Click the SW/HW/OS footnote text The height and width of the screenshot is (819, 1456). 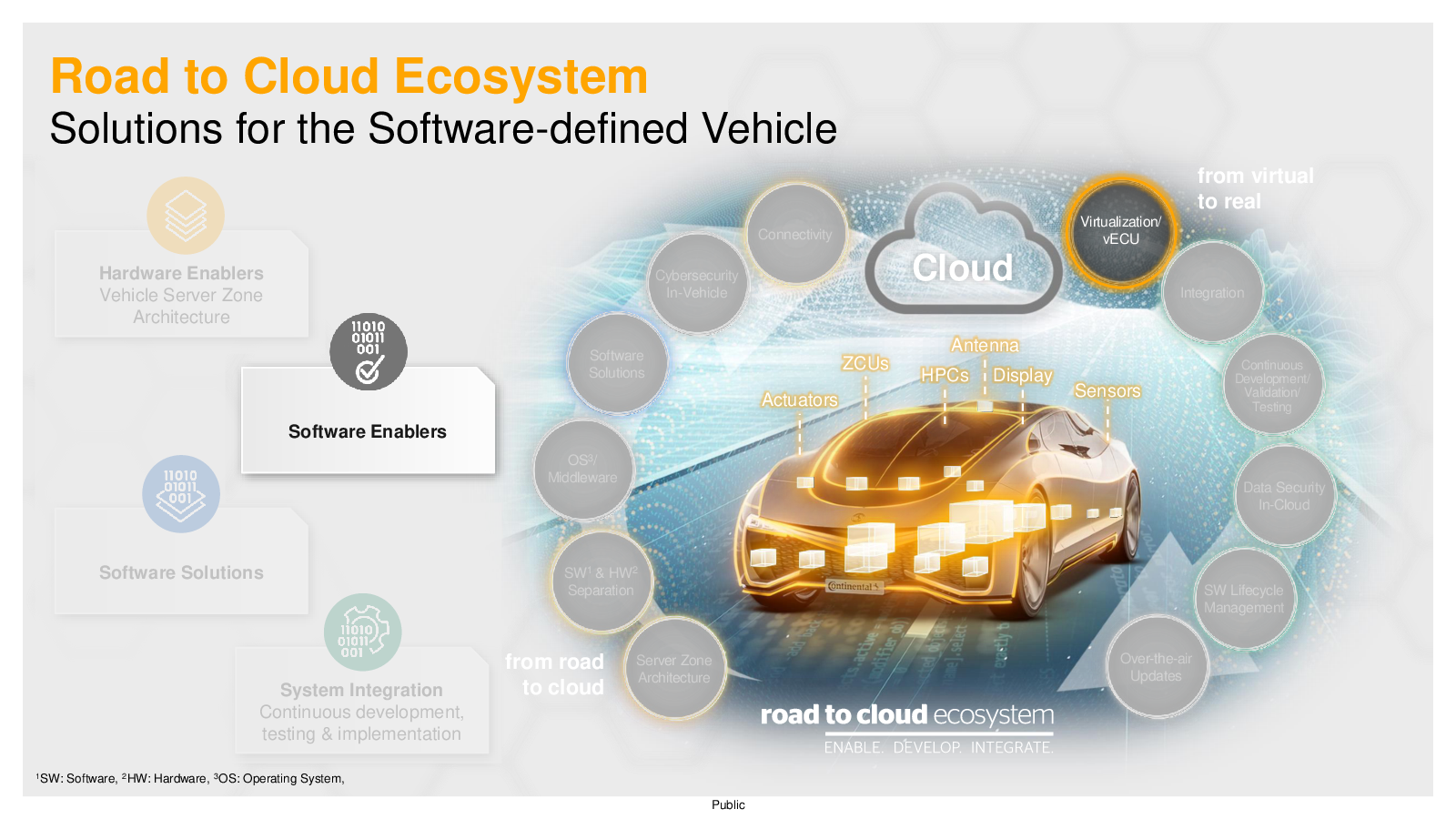[190, 779]
